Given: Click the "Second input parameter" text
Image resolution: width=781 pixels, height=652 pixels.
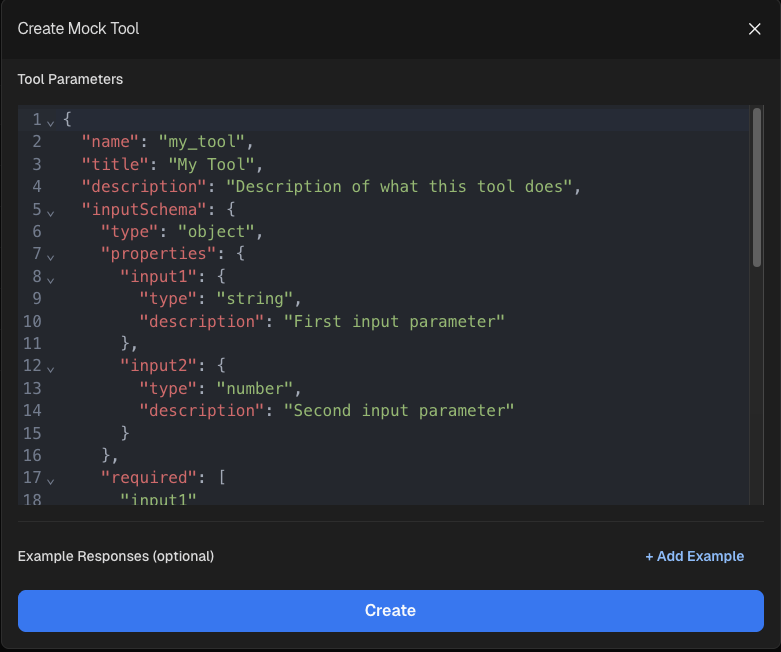Looking at the screenshot, I should click(x=398, y=411).
